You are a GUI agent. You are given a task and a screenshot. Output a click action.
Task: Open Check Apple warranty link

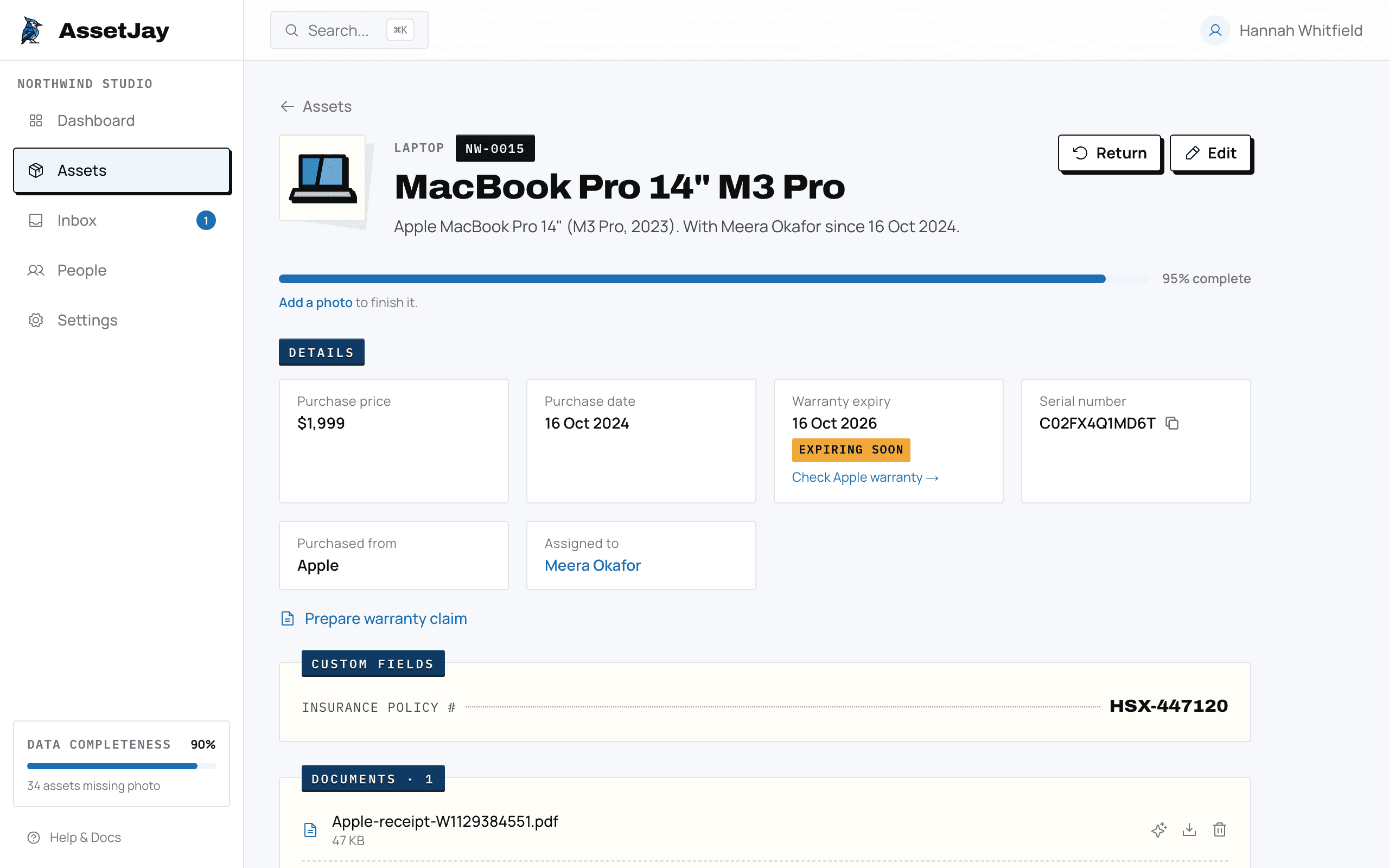[x=865, y=477]
